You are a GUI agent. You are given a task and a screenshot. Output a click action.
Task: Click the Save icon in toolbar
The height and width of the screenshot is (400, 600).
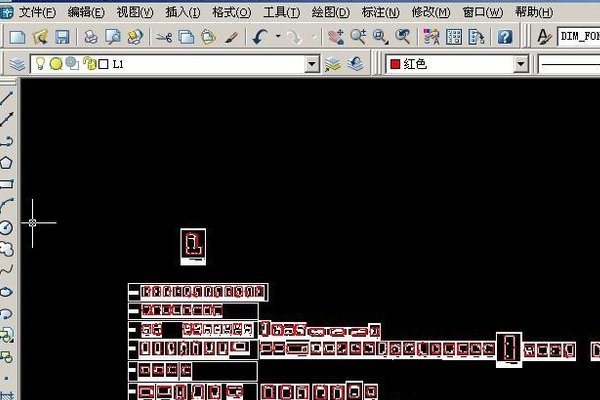(62, 37)
